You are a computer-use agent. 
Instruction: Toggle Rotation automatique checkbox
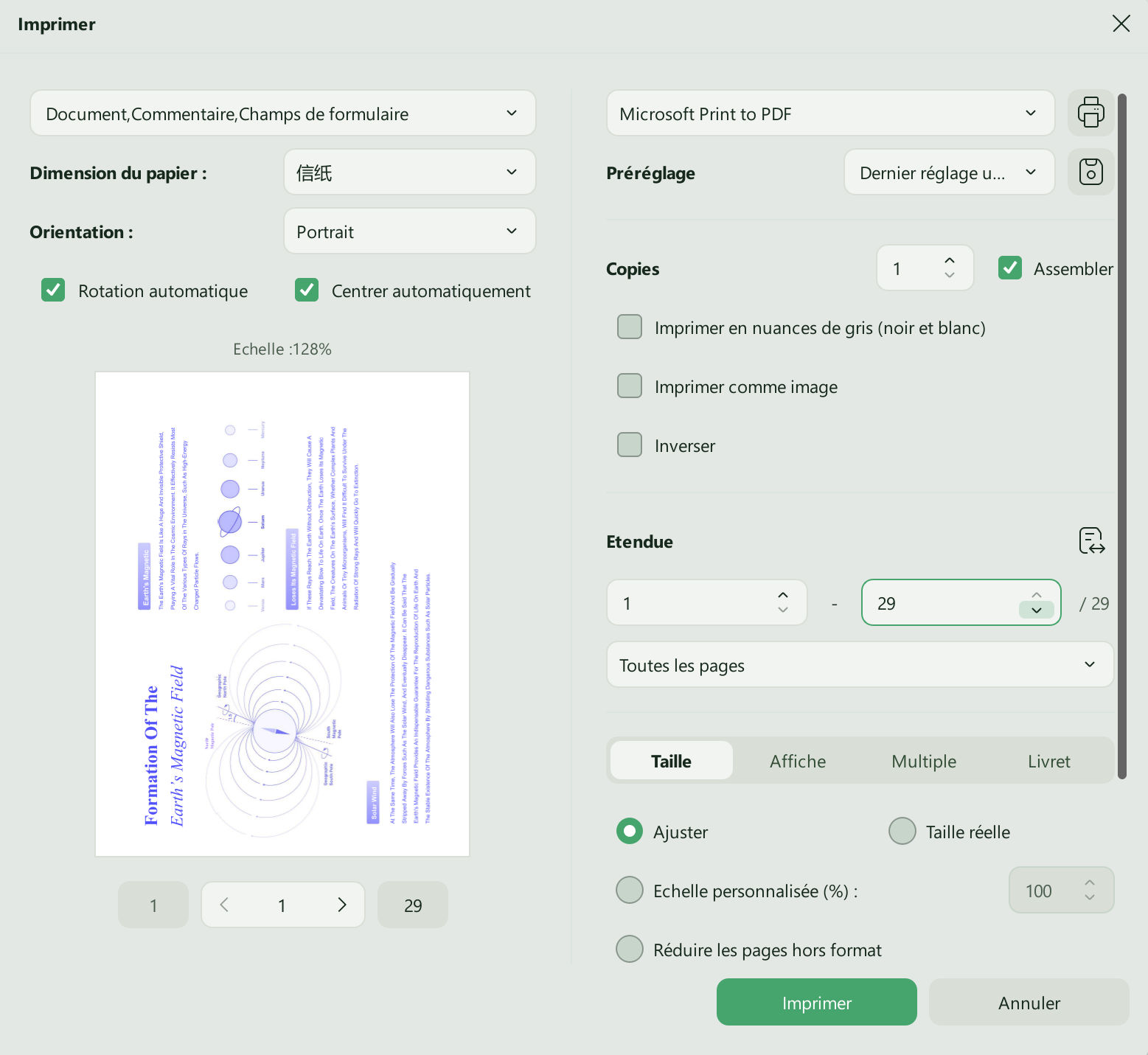pyautogui.click(x=53, y=290)
